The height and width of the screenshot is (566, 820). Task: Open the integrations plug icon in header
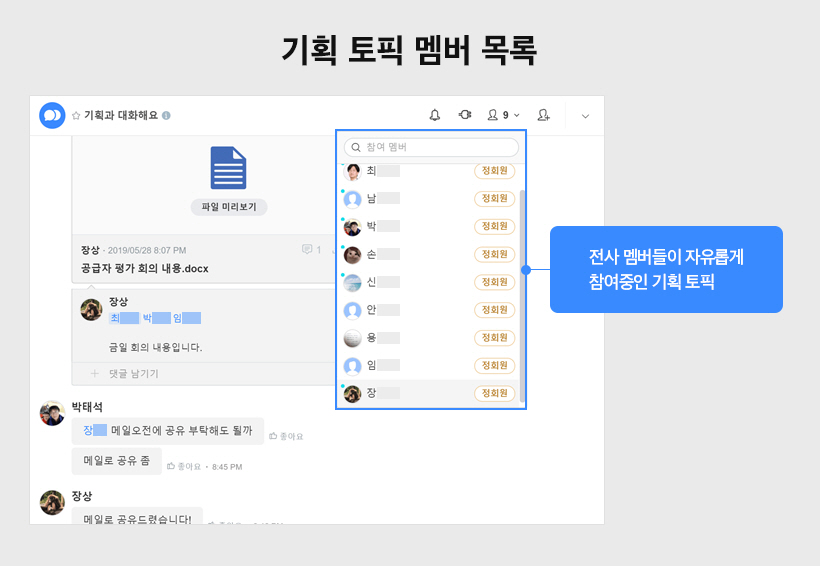click(465, 115)
